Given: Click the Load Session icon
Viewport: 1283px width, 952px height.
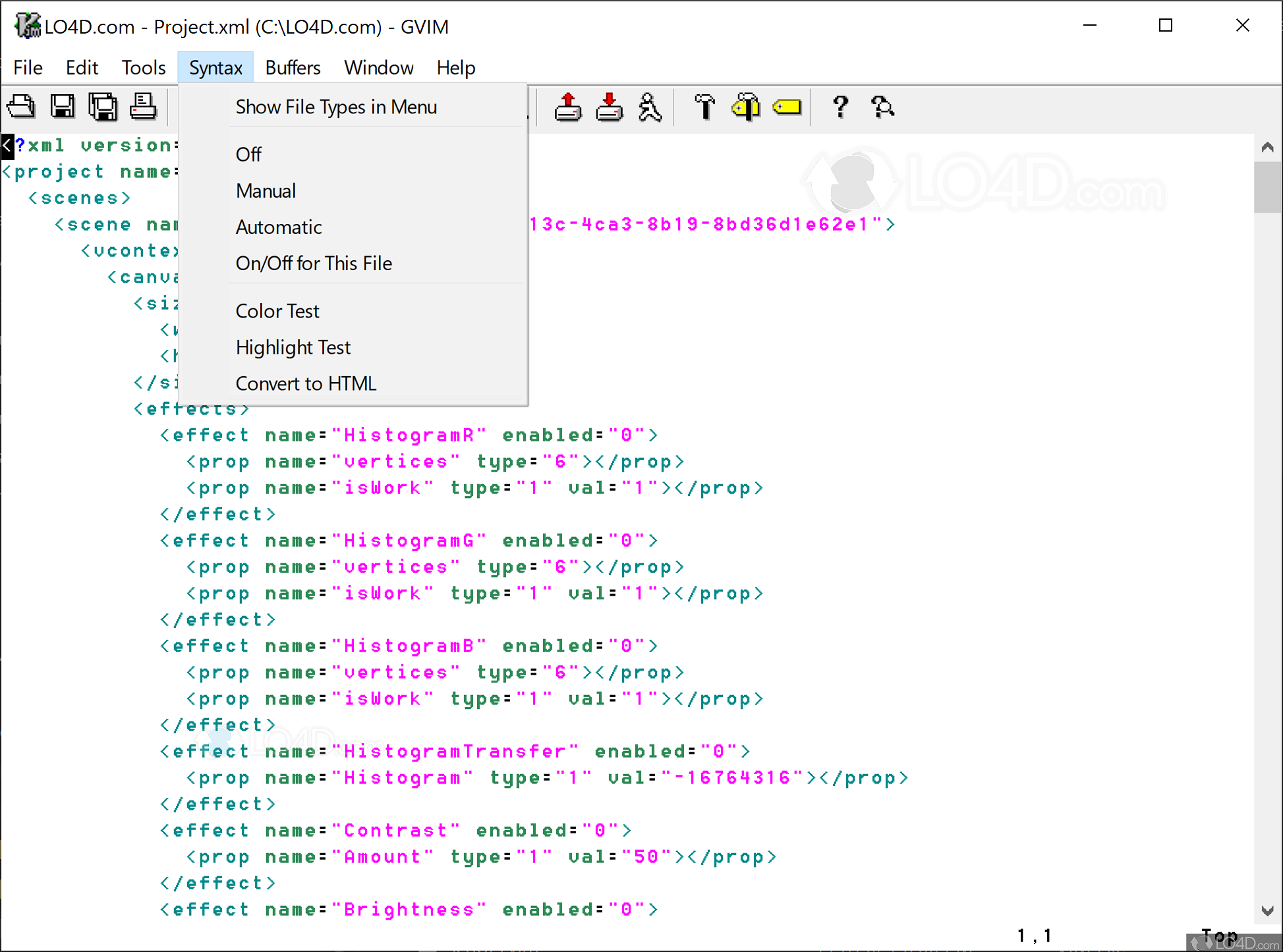Looking at the screenshot, I should click(568, 107).
